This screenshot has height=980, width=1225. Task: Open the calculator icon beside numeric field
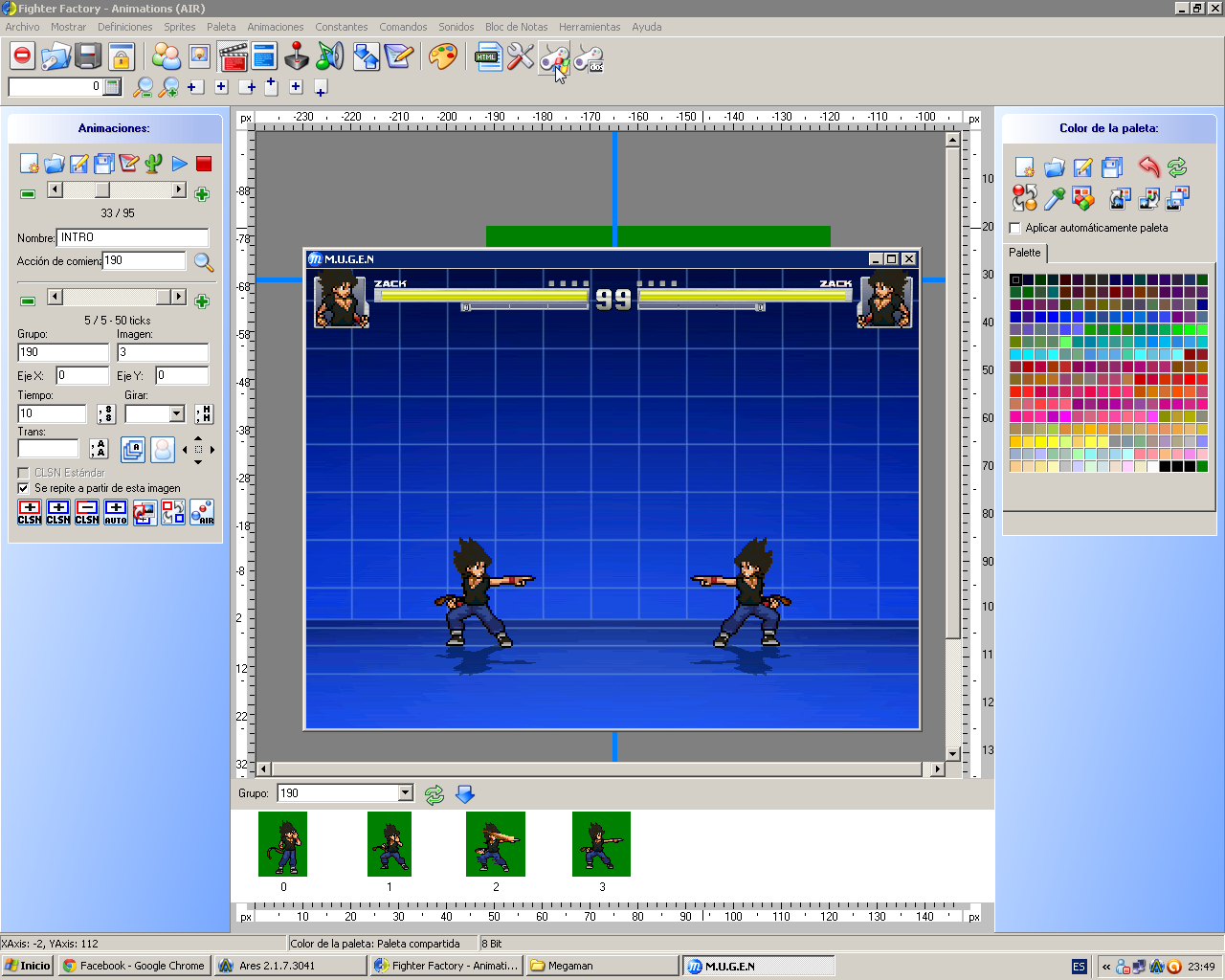click(x=113, y=87)
